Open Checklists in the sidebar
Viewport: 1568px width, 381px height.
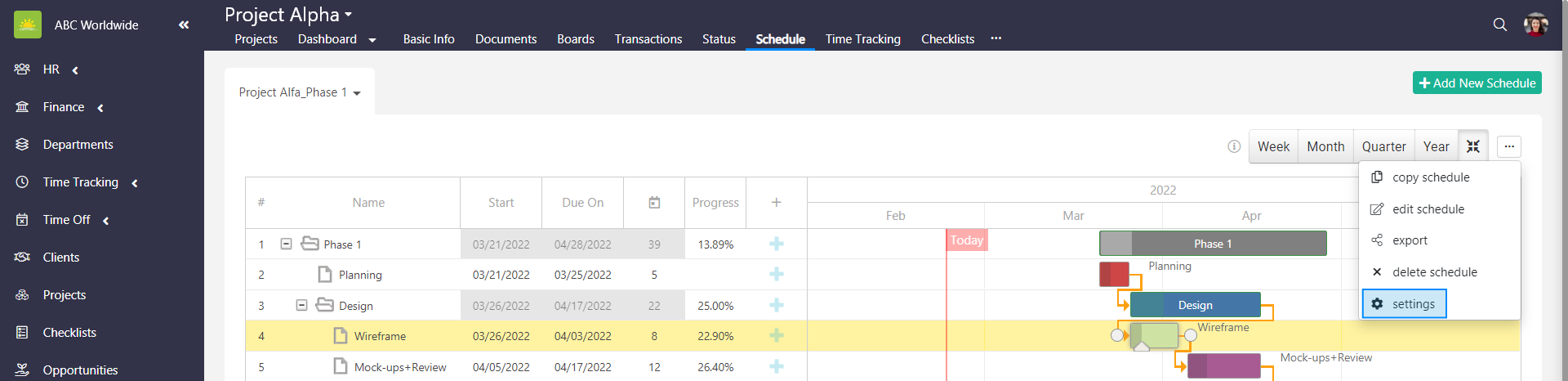point(69,333)
